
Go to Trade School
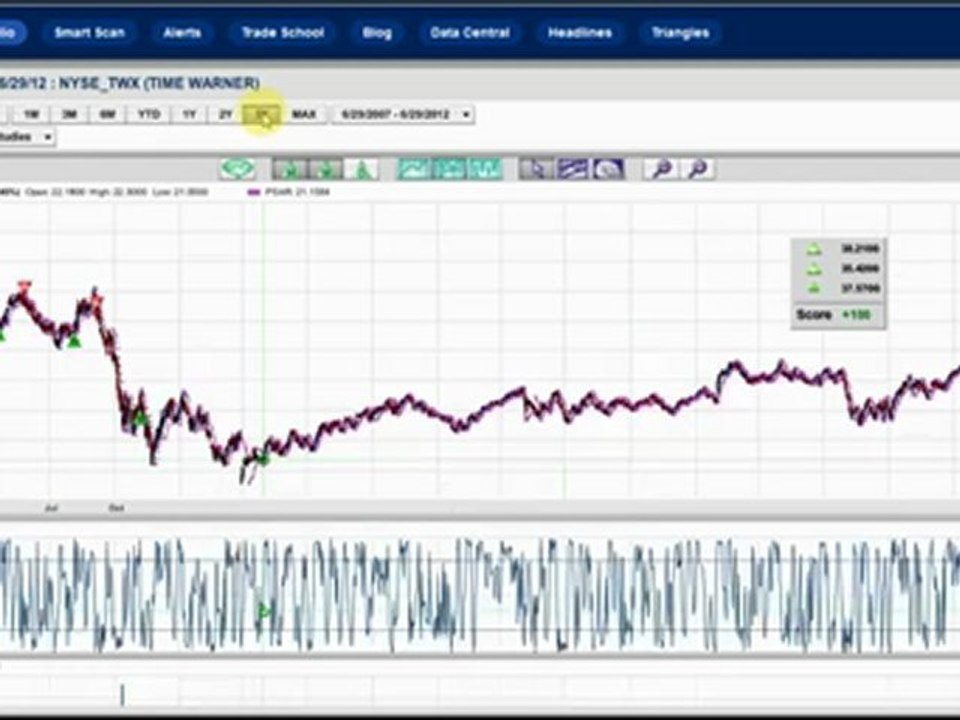click(x=282, y=32)
